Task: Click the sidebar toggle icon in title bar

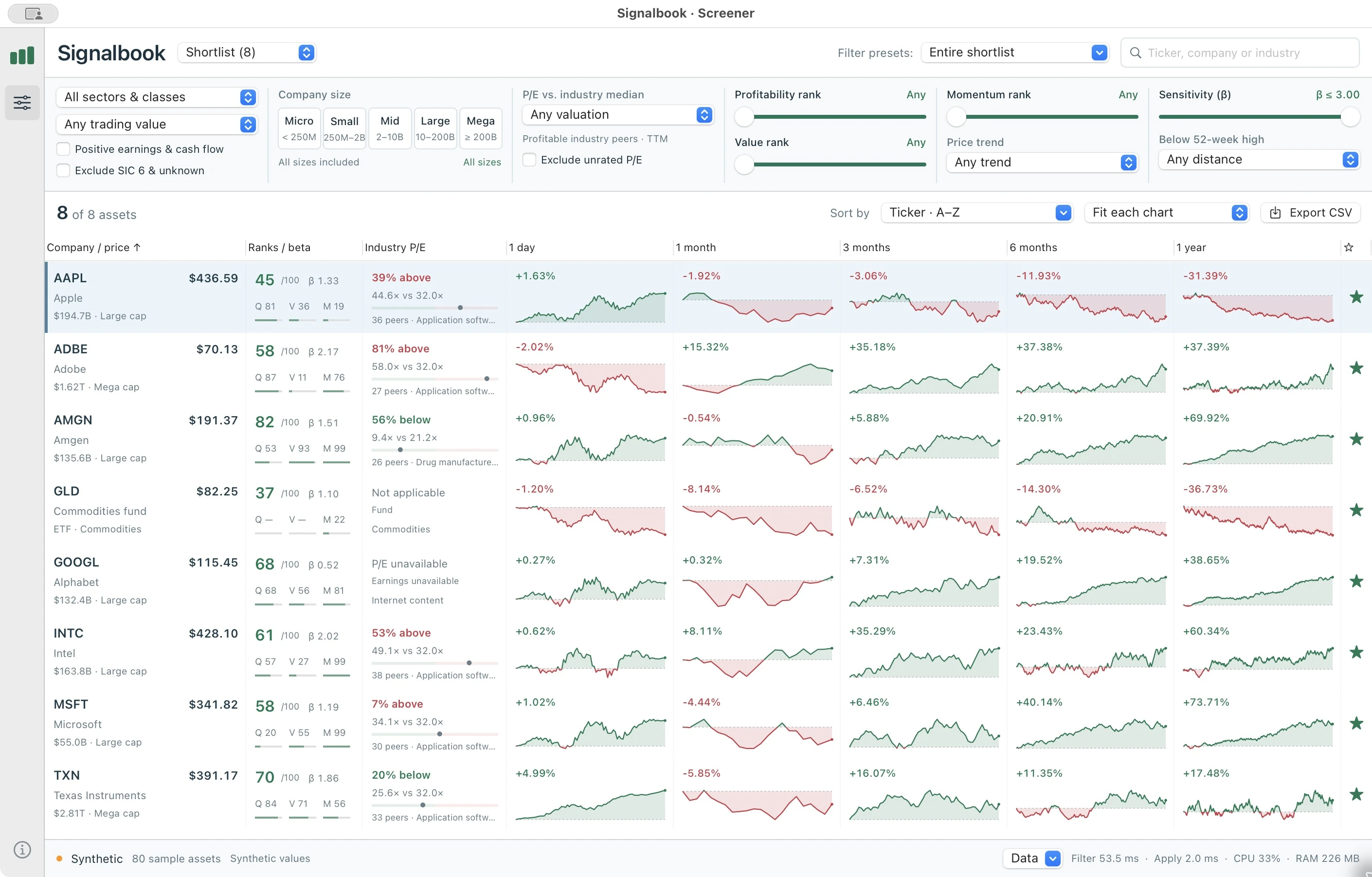Action: (x=33, y=13)
